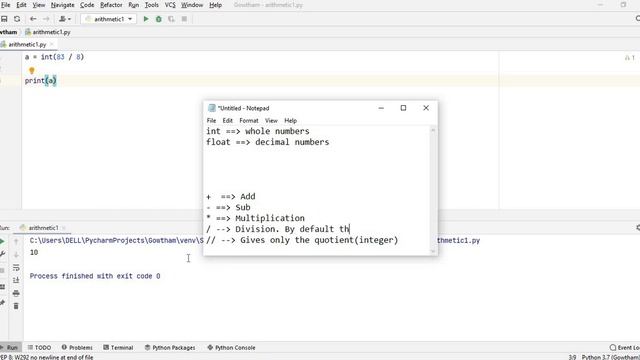Open the Refactor menu
The width and height of the screenshot is (640, 360).
tap(111, 5)
